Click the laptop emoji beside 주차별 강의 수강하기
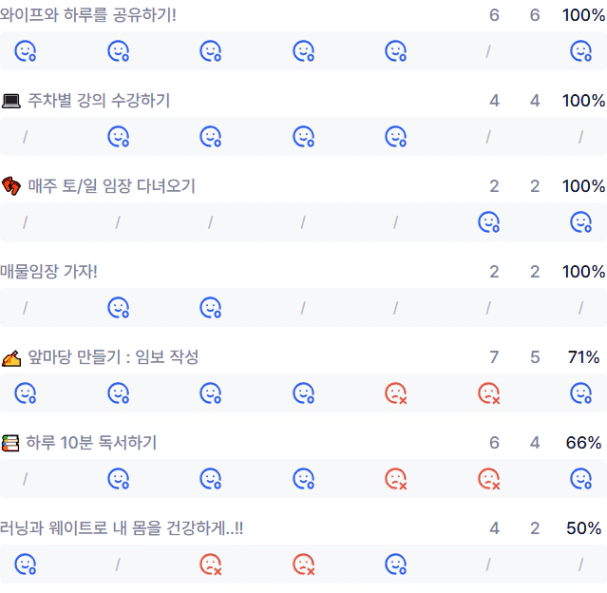Screen dimensions: 607x593 coord(12,101)
